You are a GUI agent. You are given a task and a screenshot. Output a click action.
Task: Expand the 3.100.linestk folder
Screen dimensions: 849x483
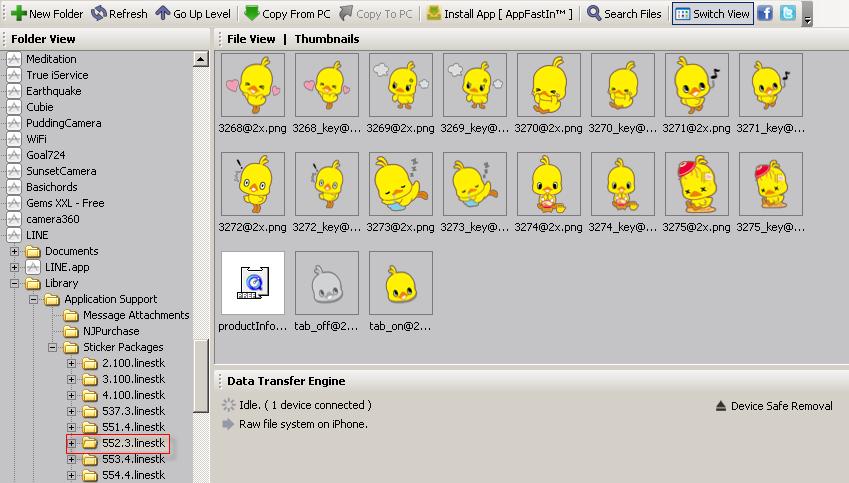71,379
